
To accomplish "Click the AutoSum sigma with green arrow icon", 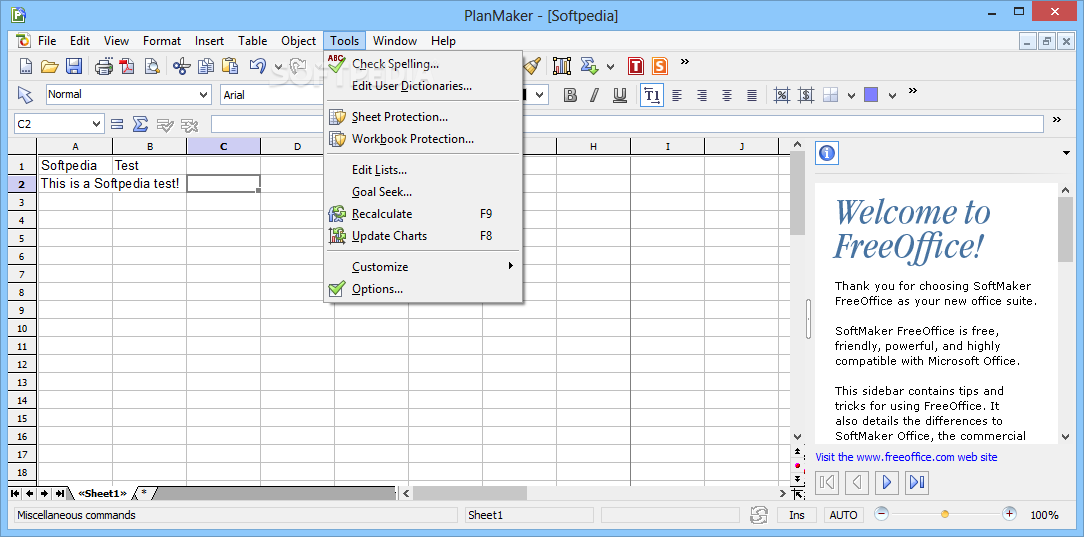I will (x=589, y=66).
